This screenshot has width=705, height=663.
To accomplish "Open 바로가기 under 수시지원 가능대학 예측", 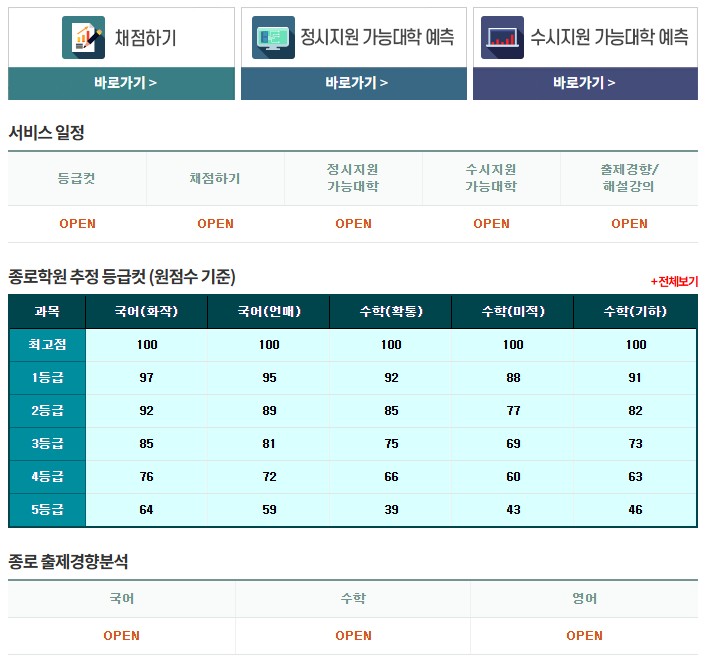I will click(x=585, y=83).
